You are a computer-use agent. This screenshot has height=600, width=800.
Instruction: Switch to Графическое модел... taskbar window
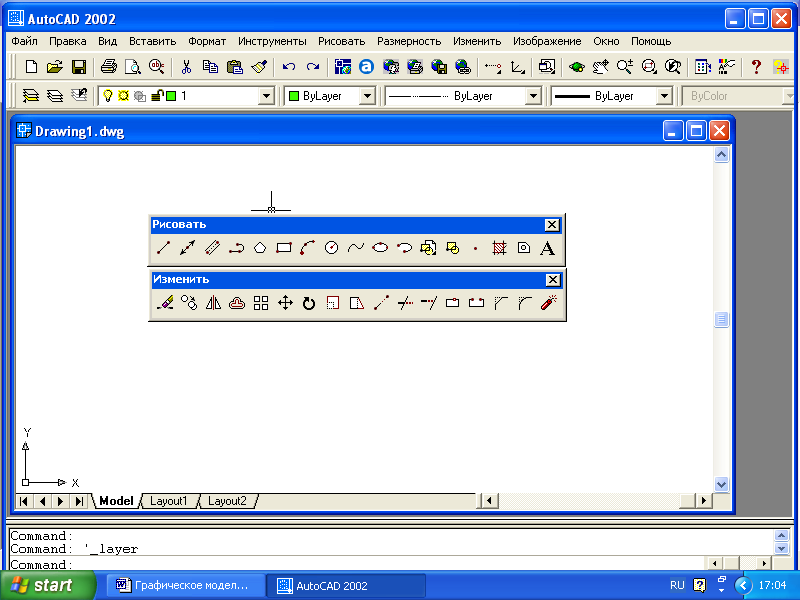point(186,585)
